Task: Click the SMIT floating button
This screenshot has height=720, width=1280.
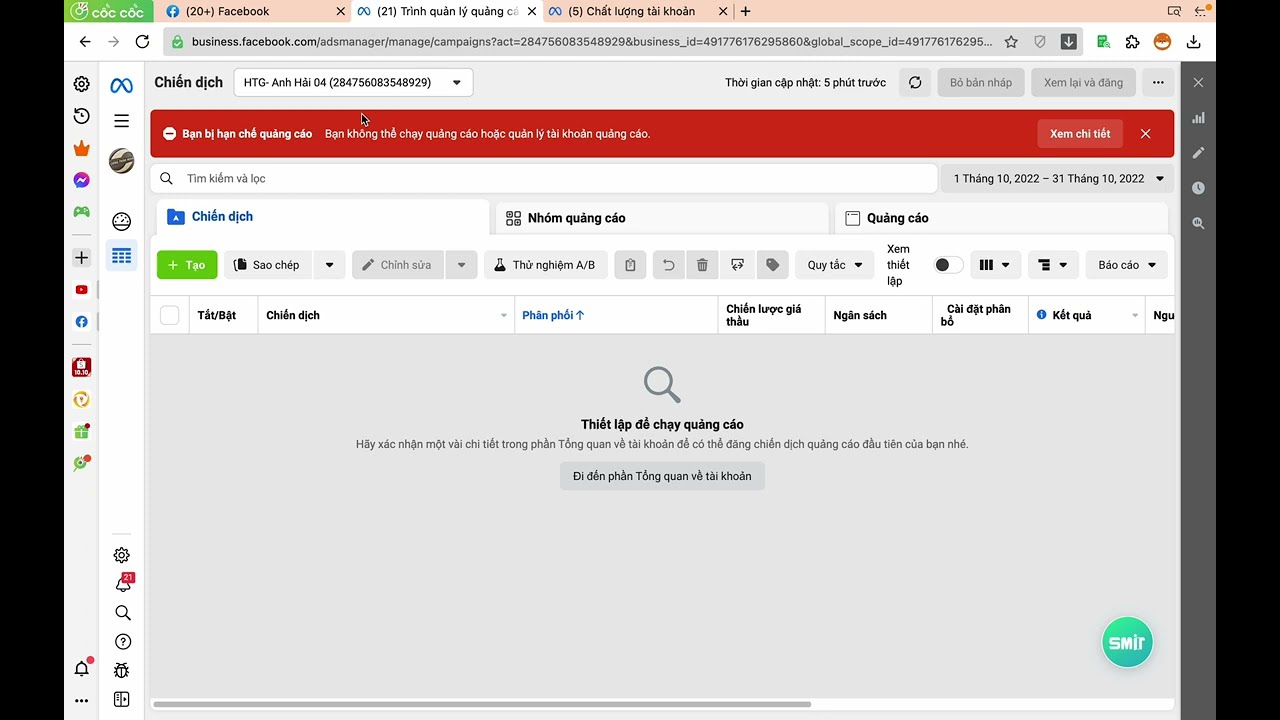Action: tap(1127, 642)
